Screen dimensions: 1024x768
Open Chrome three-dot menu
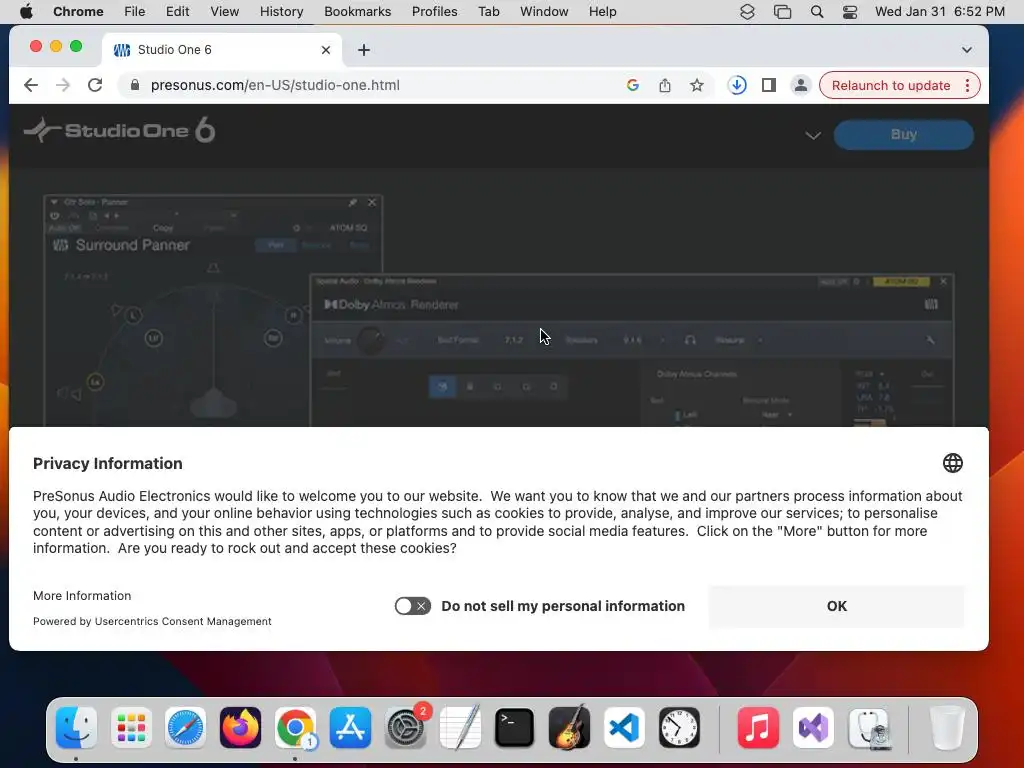967,85
